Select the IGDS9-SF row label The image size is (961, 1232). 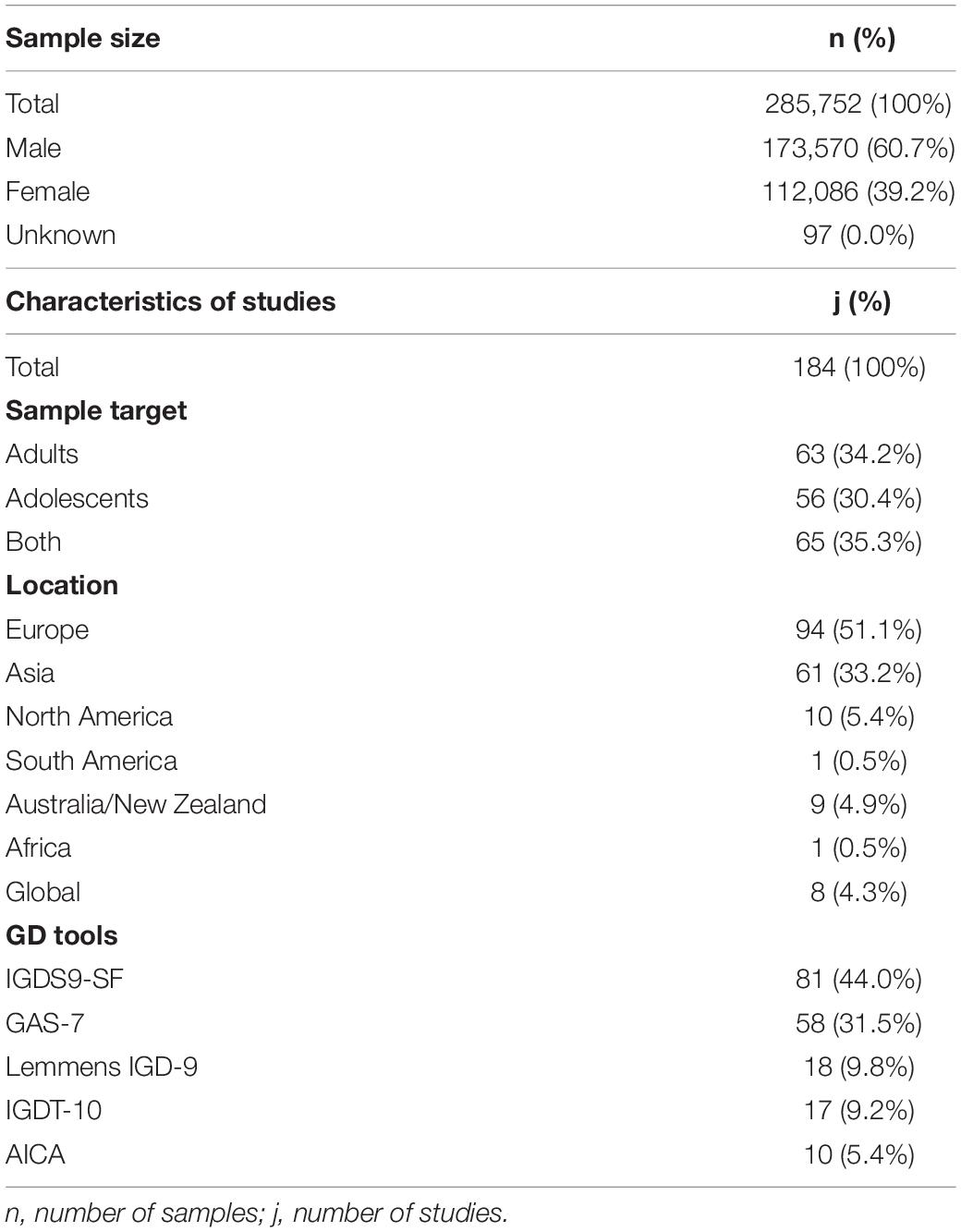(65, 980)
